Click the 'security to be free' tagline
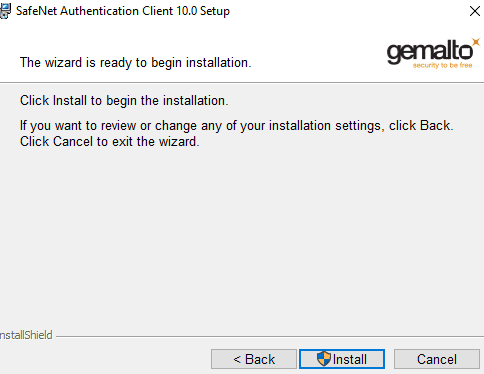The height and width of the screenshot is (374, 484). click(x=442, y=65)
